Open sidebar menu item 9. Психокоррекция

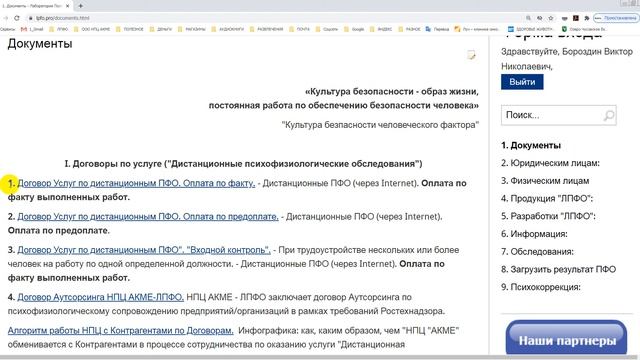pos(541,287)
